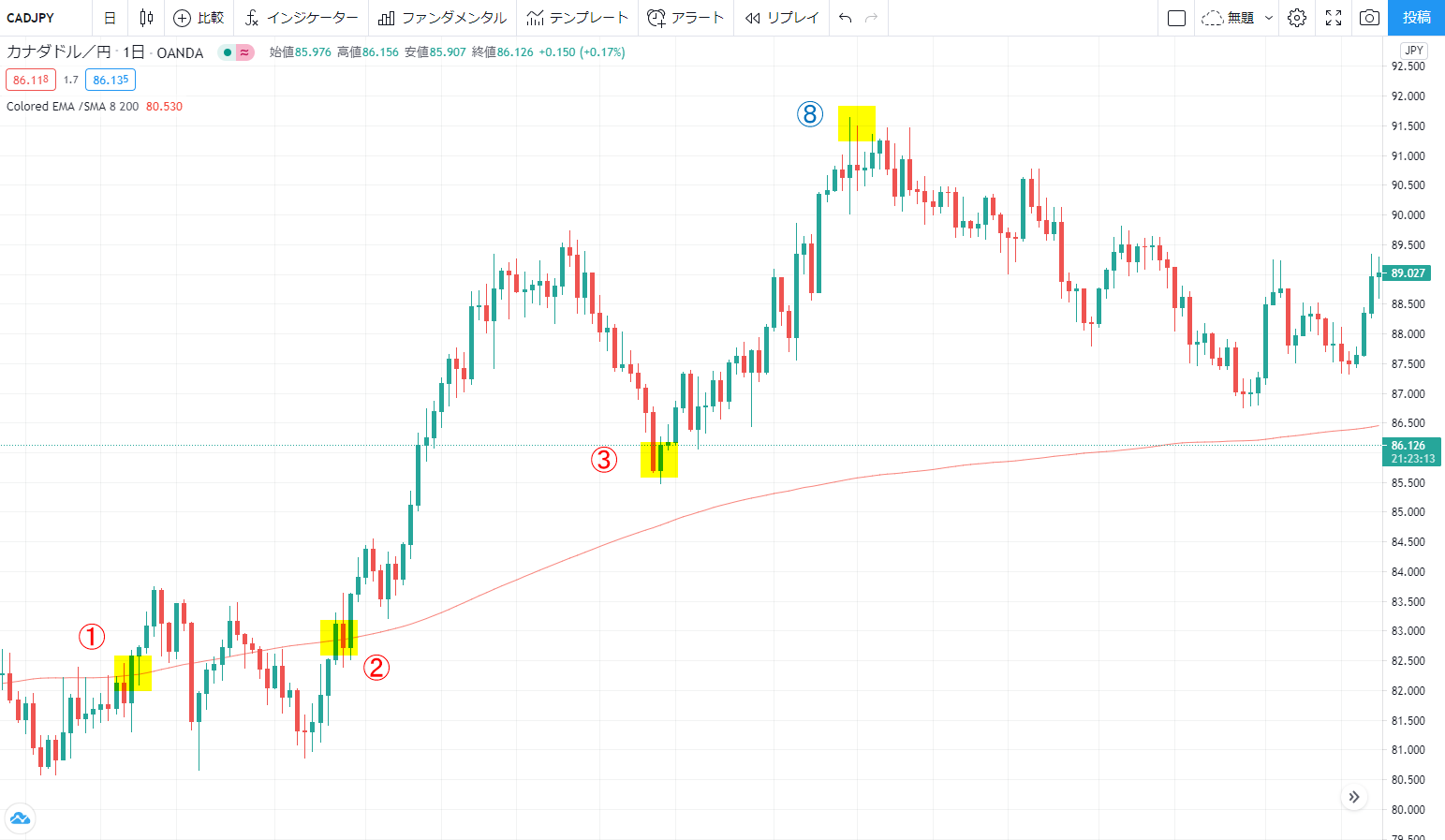
Task: Click the indicator value 80.530
Action: click(x=165, y=107)
